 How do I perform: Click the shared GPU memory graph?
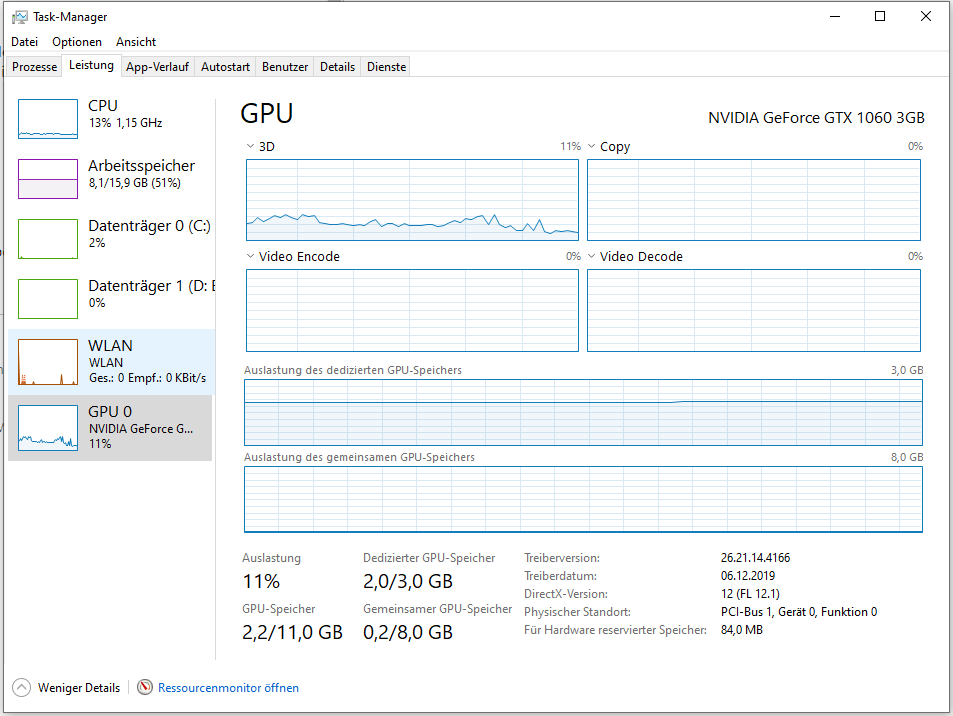[x=583, y=500]
